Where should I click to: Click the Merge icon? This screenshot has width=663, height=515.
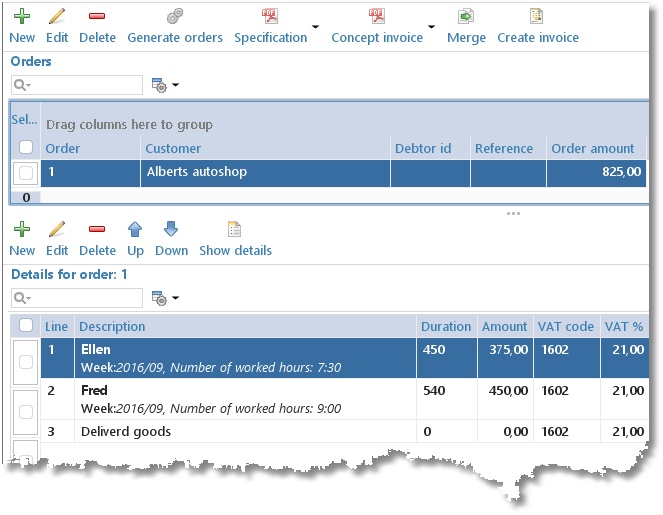pyautogui.click(x=466, y=16)
